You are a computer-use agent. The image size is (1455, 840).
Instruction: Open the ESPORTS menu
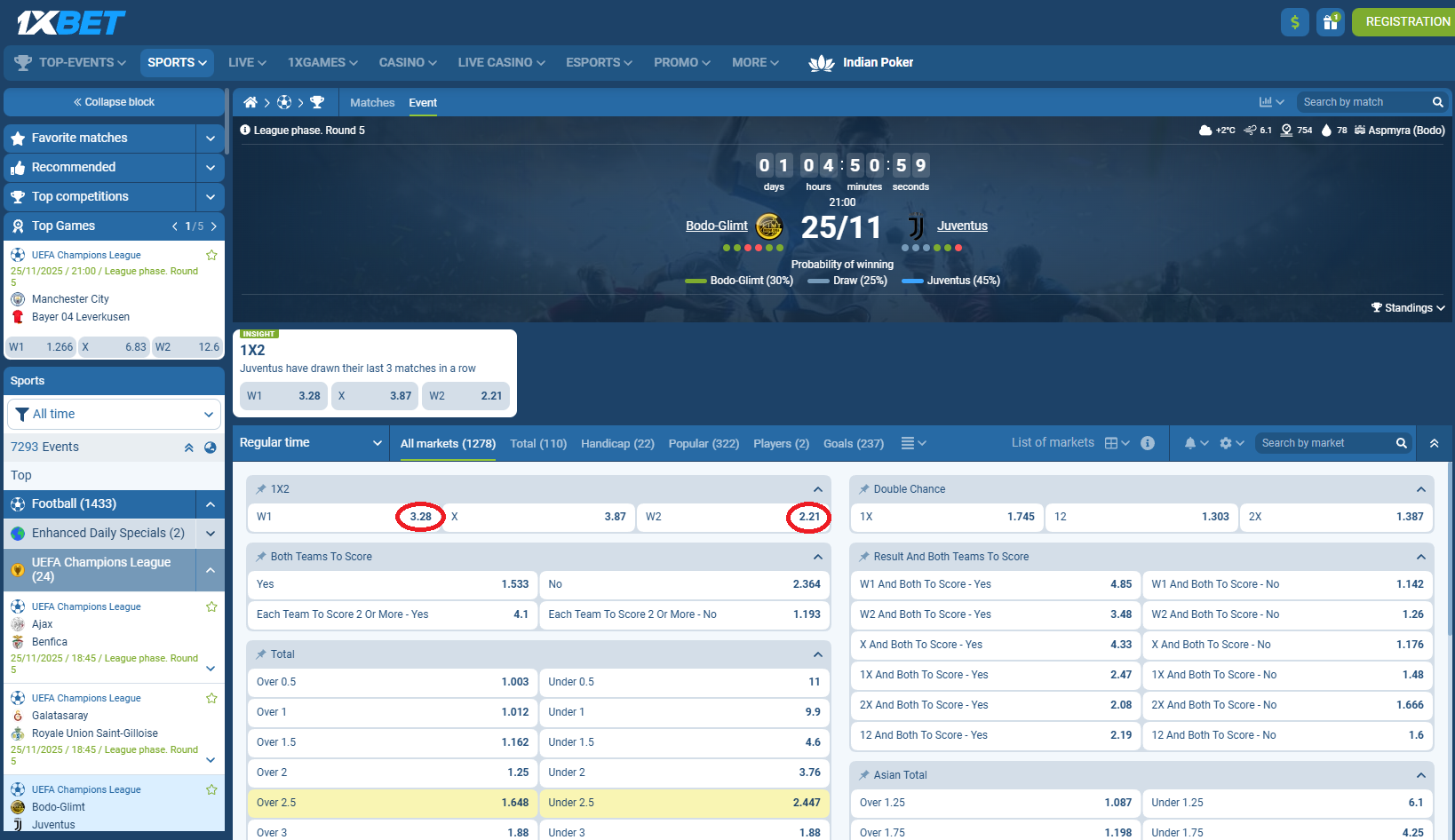pyautogui.click(x=598, y=62)
